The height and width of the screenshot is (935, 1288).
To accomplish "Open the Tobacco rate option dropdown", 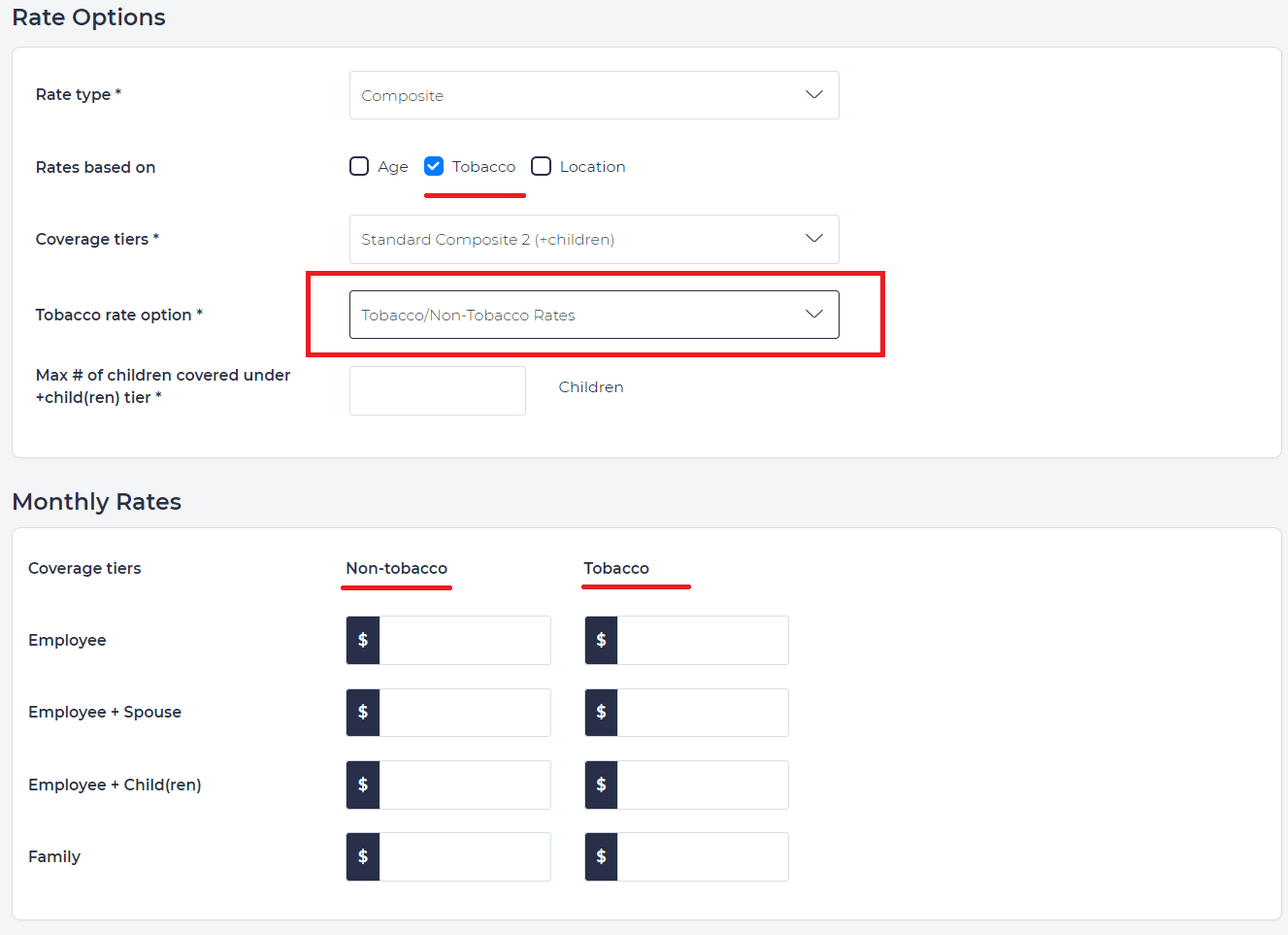I will click(x=593, y=315).
